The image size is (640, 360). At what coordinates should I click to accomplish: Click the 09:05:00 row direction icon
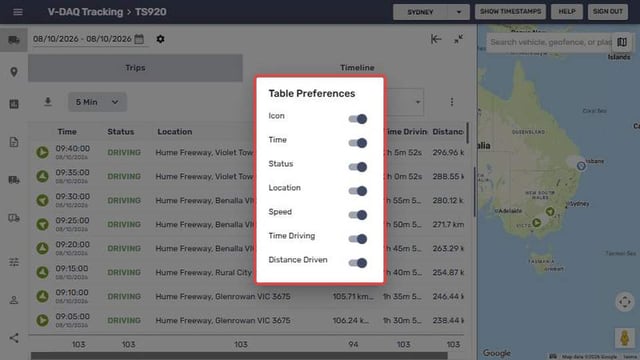click(42, 320)
